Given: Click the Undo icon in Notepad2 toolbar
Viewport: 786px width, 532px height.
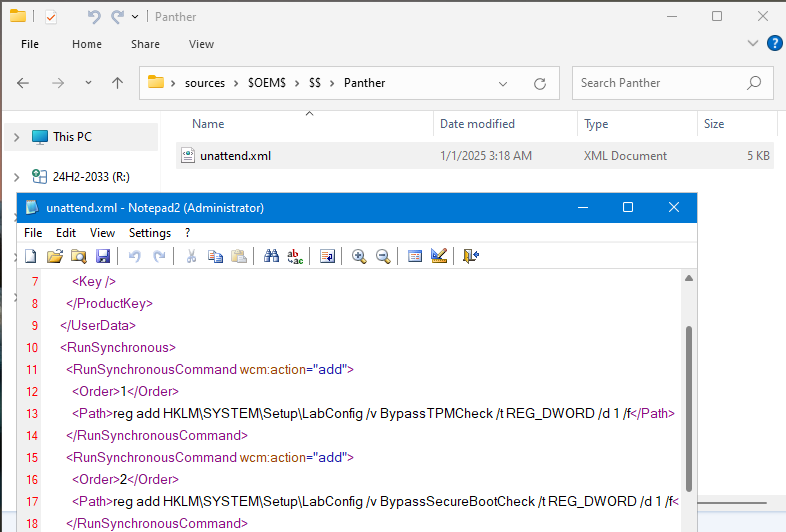Looking at the screenshot, I should pyautogui.click(x=134, y=256).
